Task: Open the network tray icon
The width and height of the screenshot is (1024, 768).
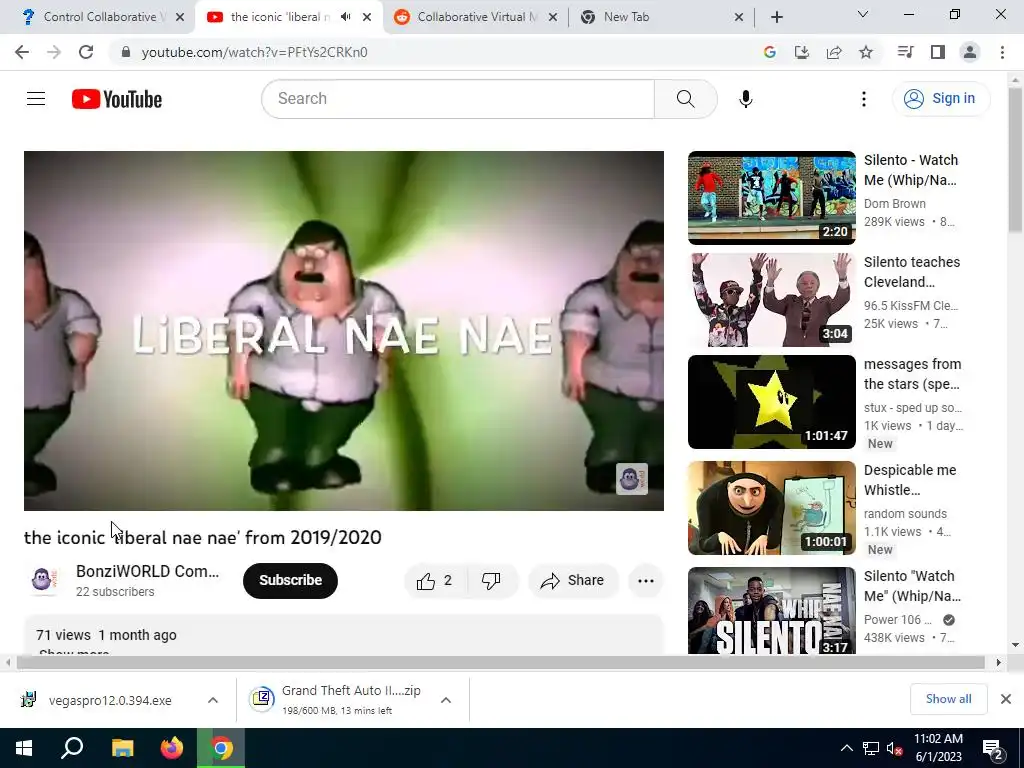Action: (871, 748)
